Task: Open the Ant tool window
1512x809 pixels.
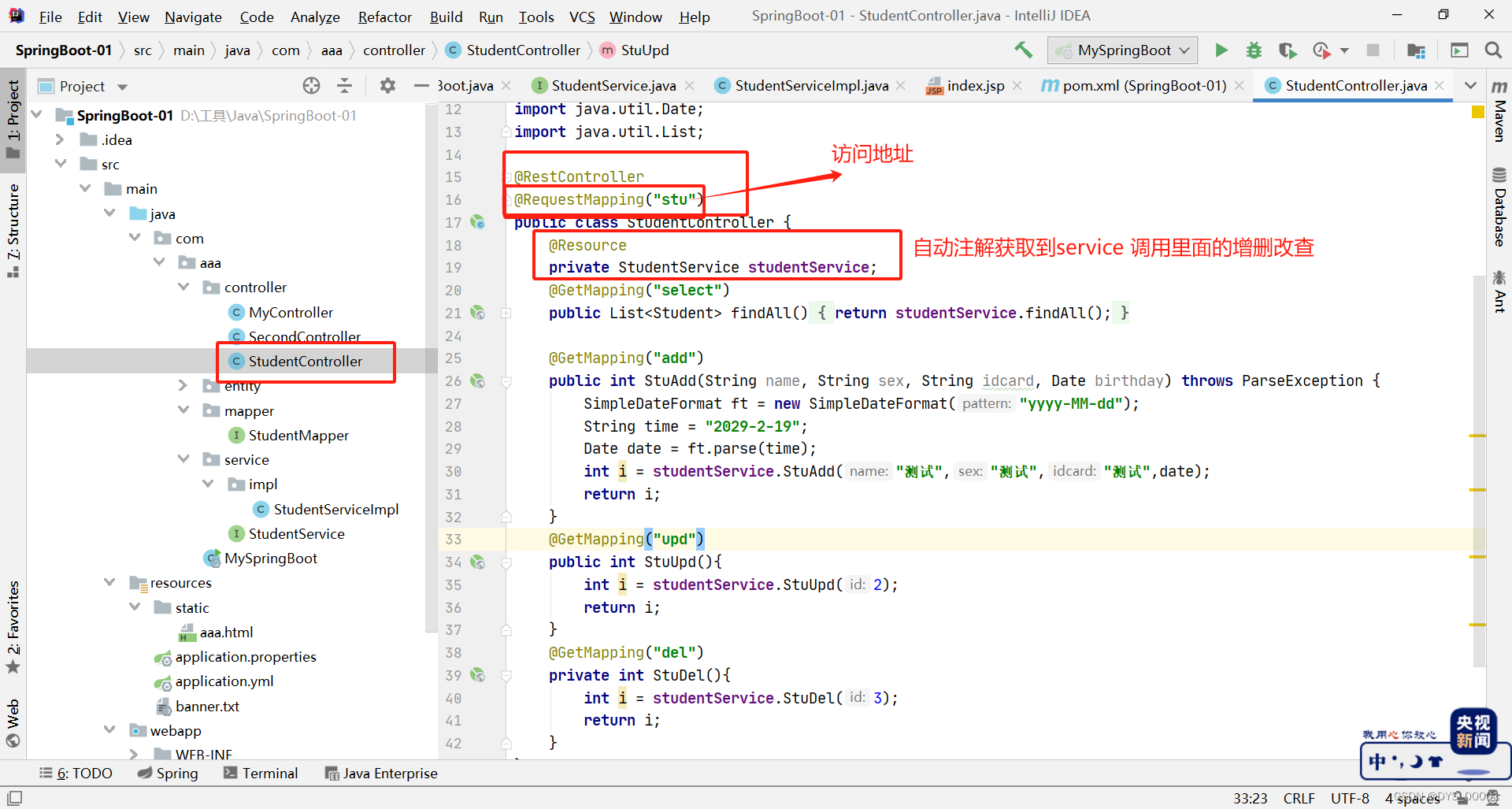Action: (1499, 291)
